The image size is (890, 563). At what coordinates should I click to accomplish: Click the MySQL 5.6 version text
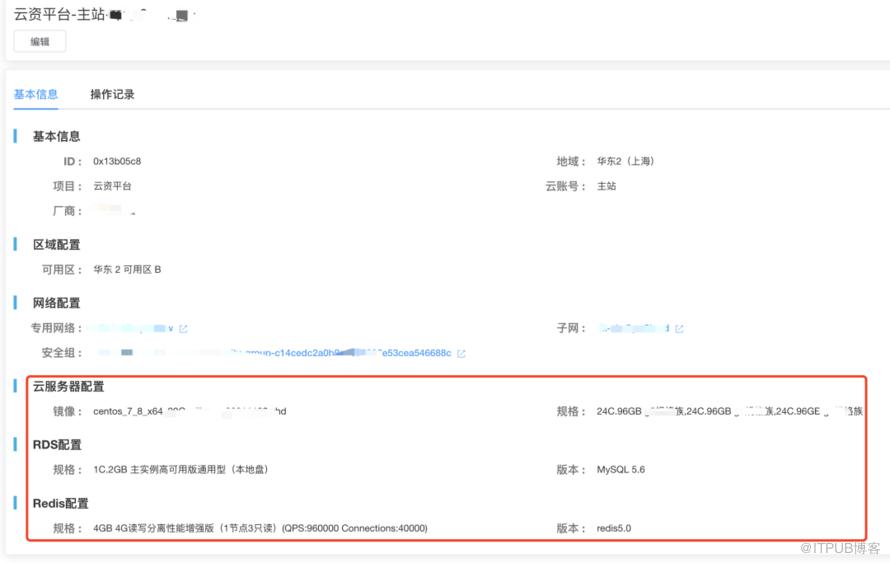tap(620, 469)
